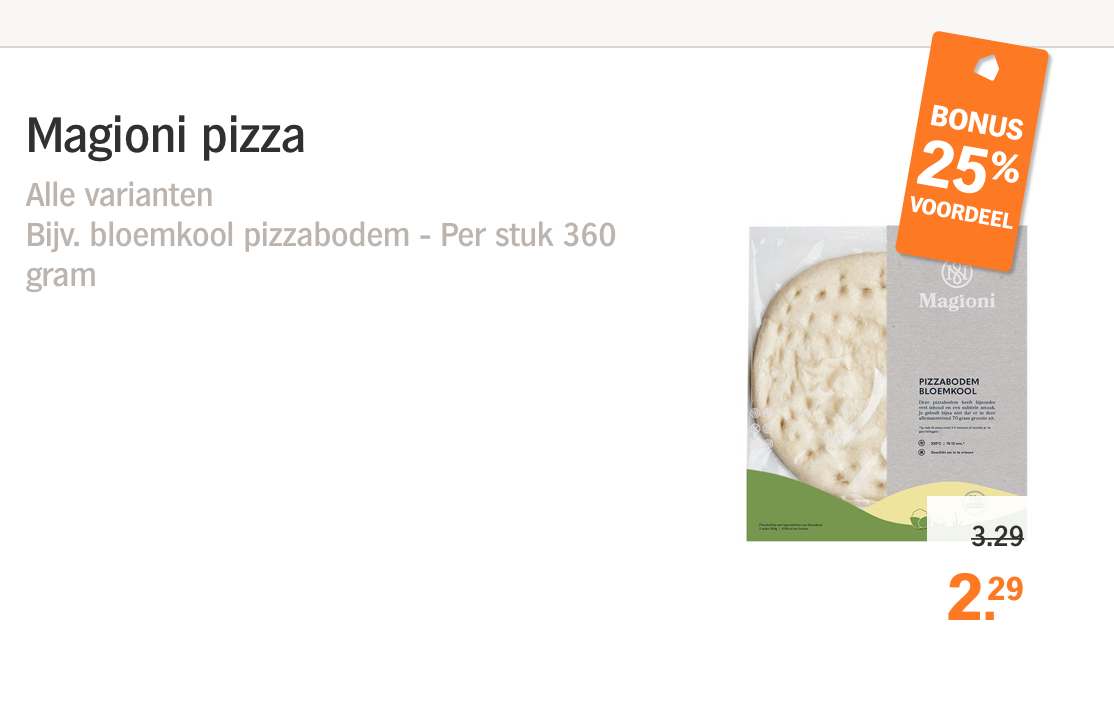Click the "Alle varianten" subtitle

point(119,195)
